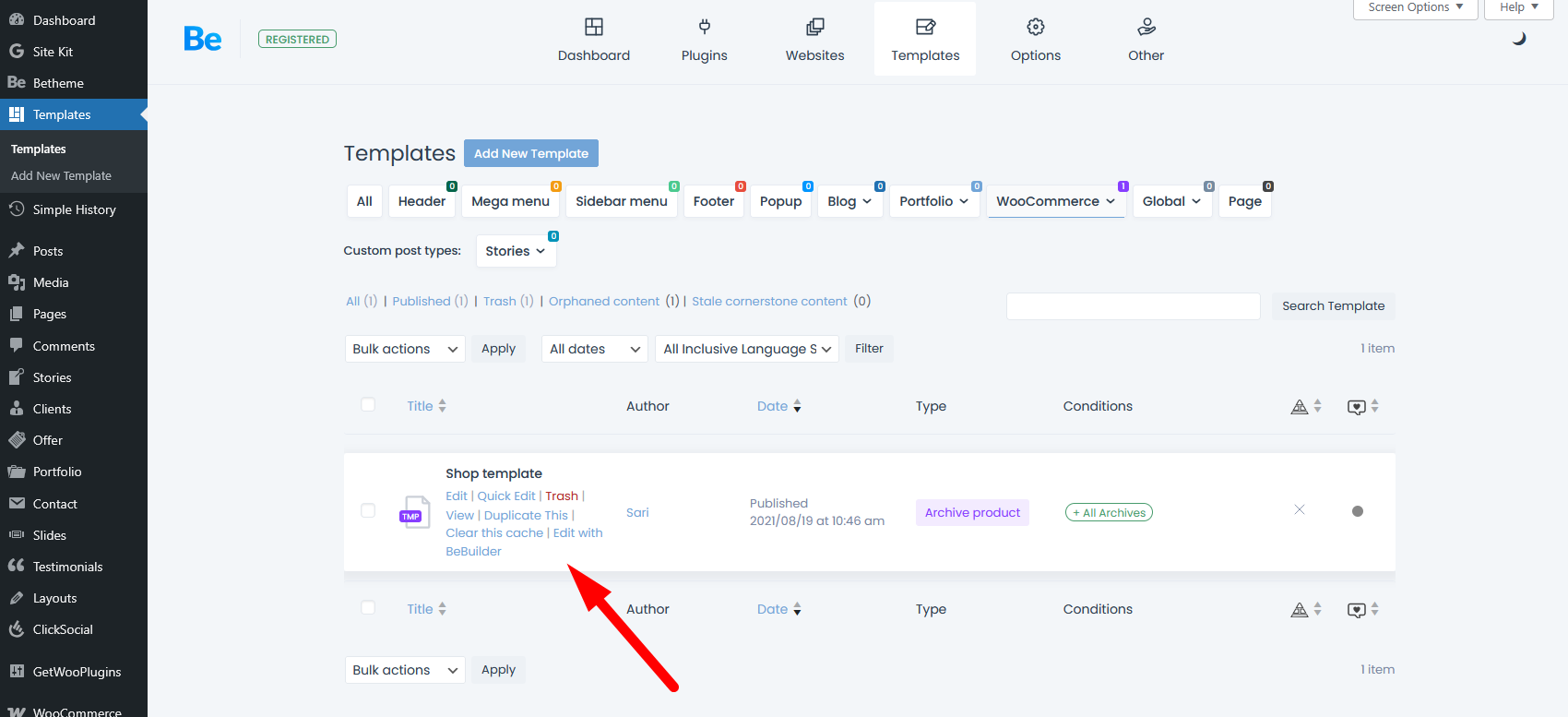Viewport: 1568px width, 717px height.
Task: Click the Search Template button
Action: 1333,306
